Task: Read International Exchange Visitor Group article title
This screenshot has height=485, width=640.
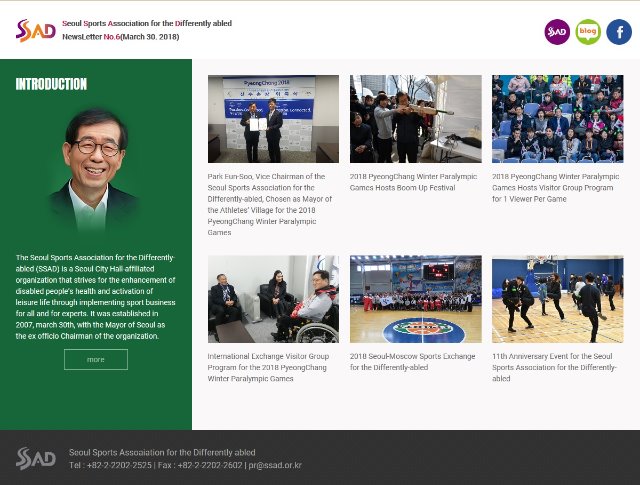Action: 268,367
